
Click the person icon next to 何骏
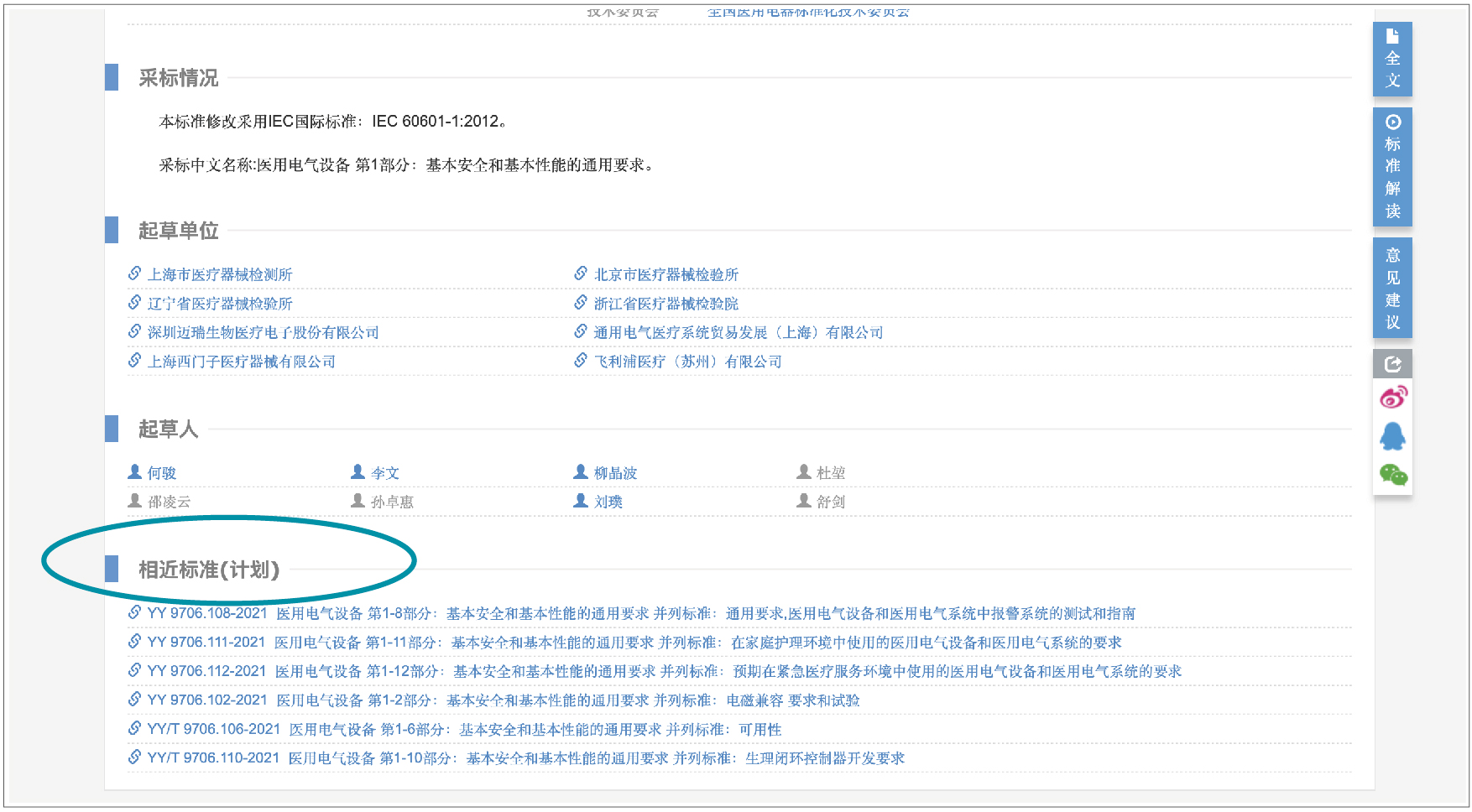click(134, 471)
